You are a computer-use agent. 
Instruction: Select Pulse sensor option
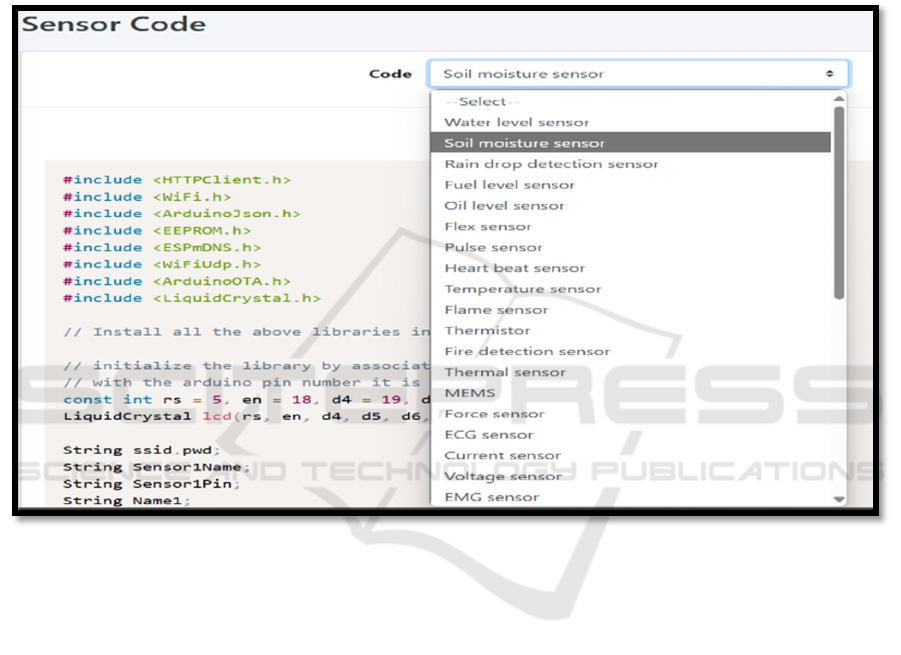(493, 247)
